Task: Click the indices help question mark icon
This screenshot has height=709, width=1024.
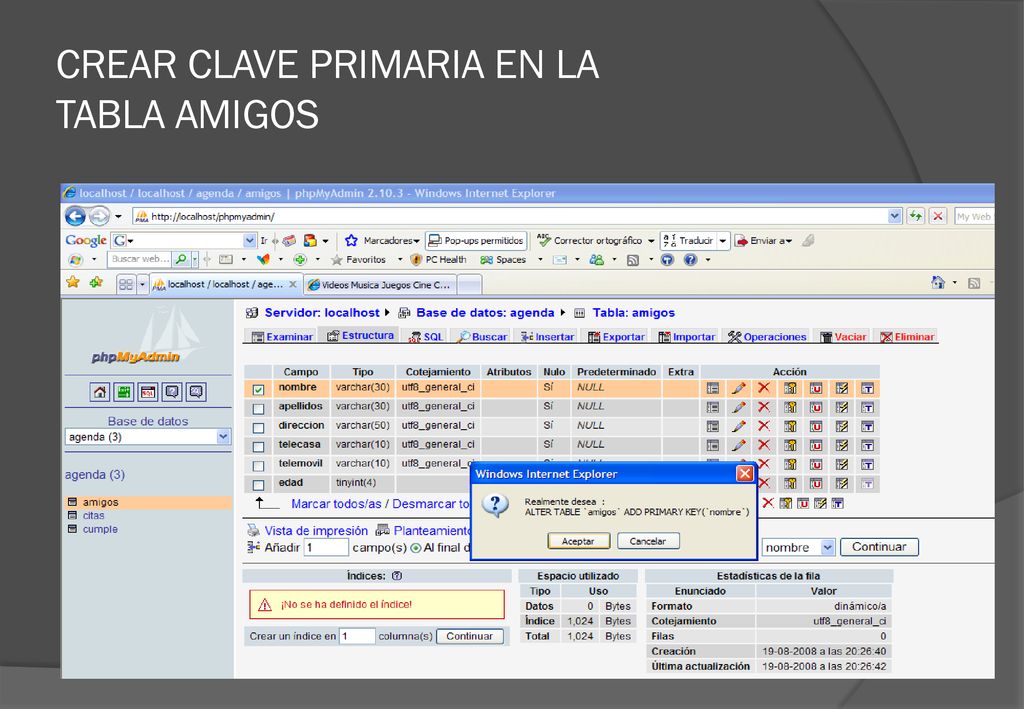Action: coord(397,576)
